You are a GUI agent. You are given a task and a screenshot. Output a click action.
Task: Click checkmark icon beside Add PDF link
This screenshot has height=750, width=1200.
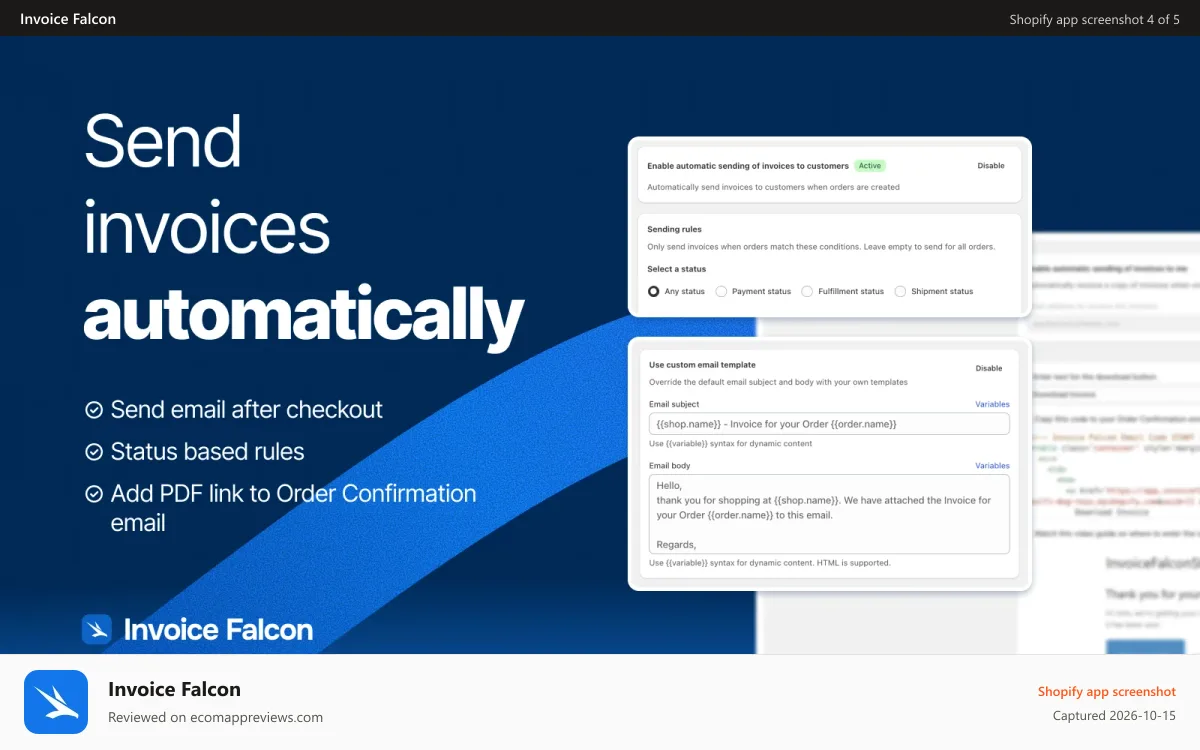click(94, 494)
